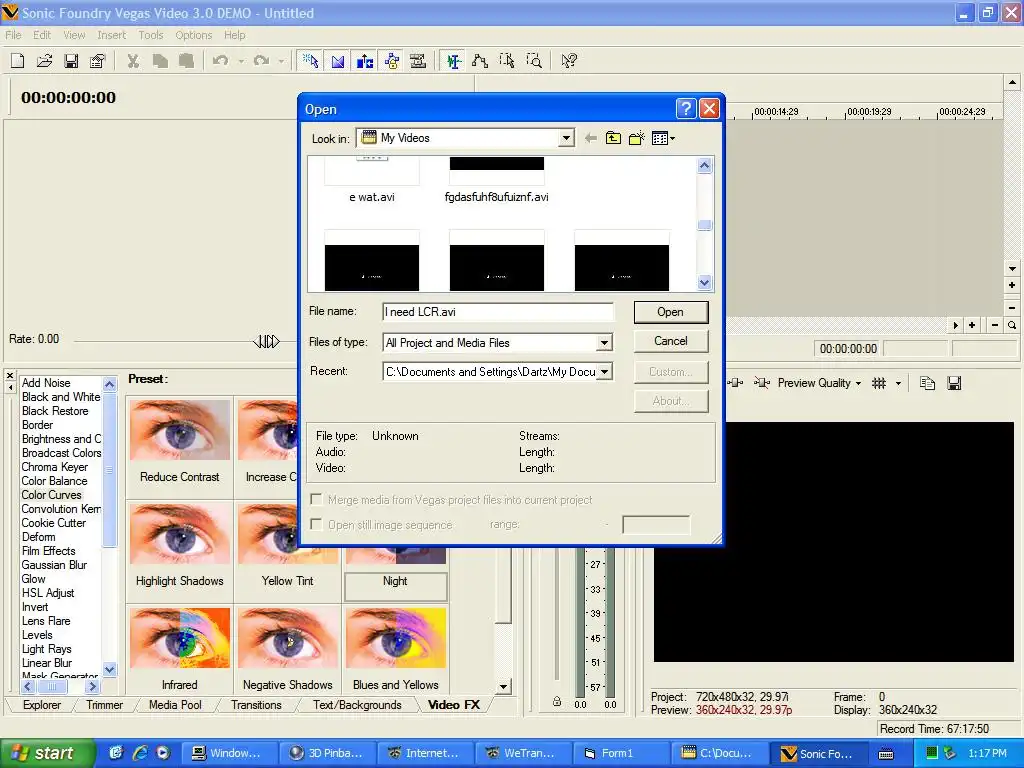Click Create New Folder icon in Open dialog
Viewport: 1024px width, 768px height.
pos(637,138)
